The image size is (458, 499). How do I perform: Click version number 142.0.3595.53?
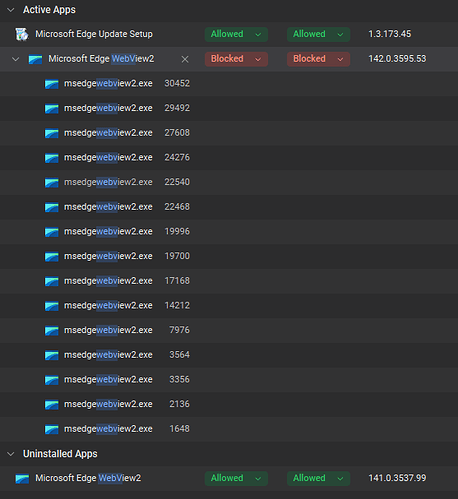(x=397, y=59)
